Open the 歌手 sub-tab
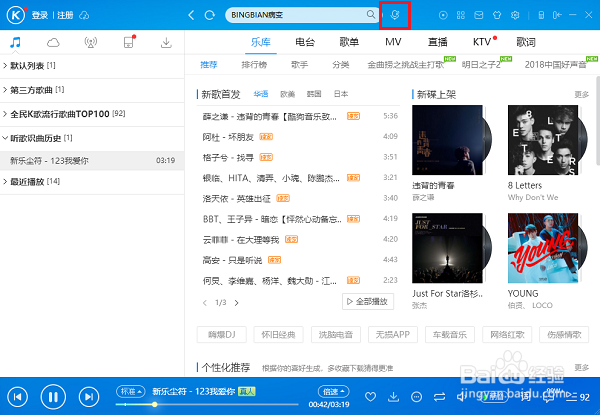This screenshot has width=600, height=415. 299,65
